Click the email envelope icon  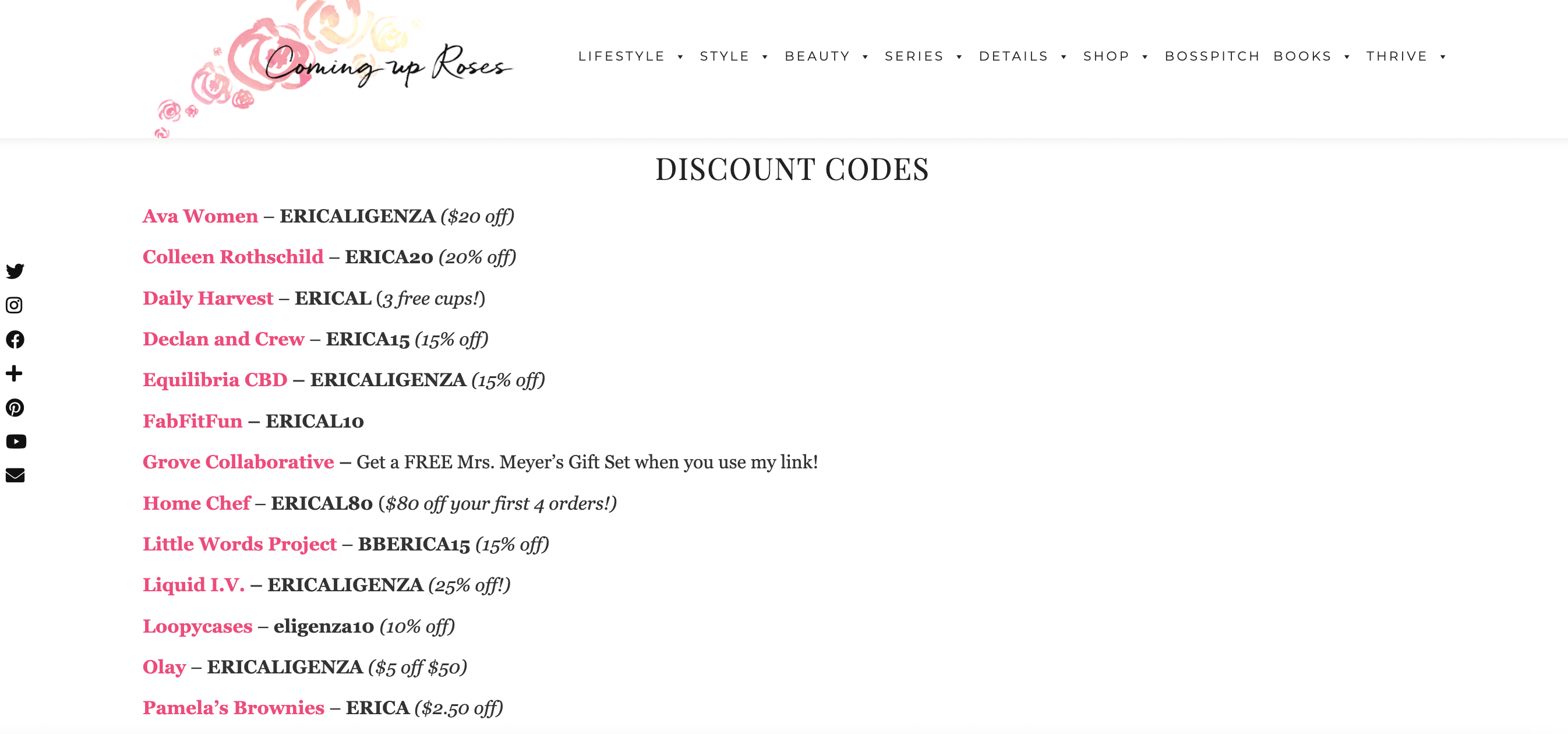[x=15, y=475]
